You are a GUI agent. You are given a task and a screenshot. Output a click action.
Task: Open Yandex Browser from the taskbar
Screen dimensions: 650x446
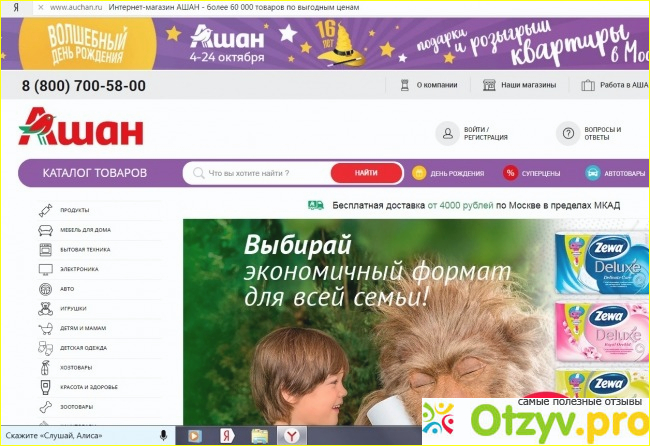291,436
